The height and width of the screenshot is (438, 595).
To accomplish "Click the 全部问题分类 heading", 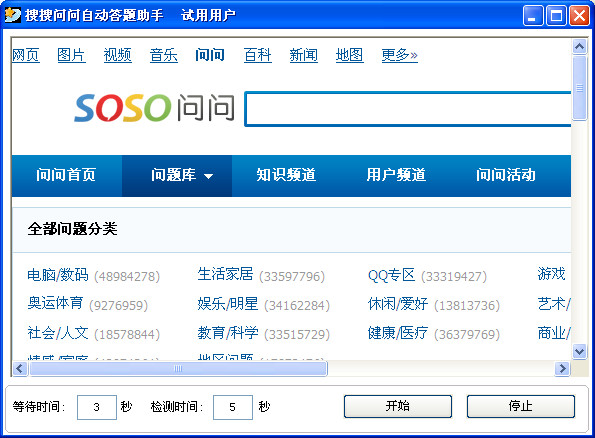I will click(72, 229).
